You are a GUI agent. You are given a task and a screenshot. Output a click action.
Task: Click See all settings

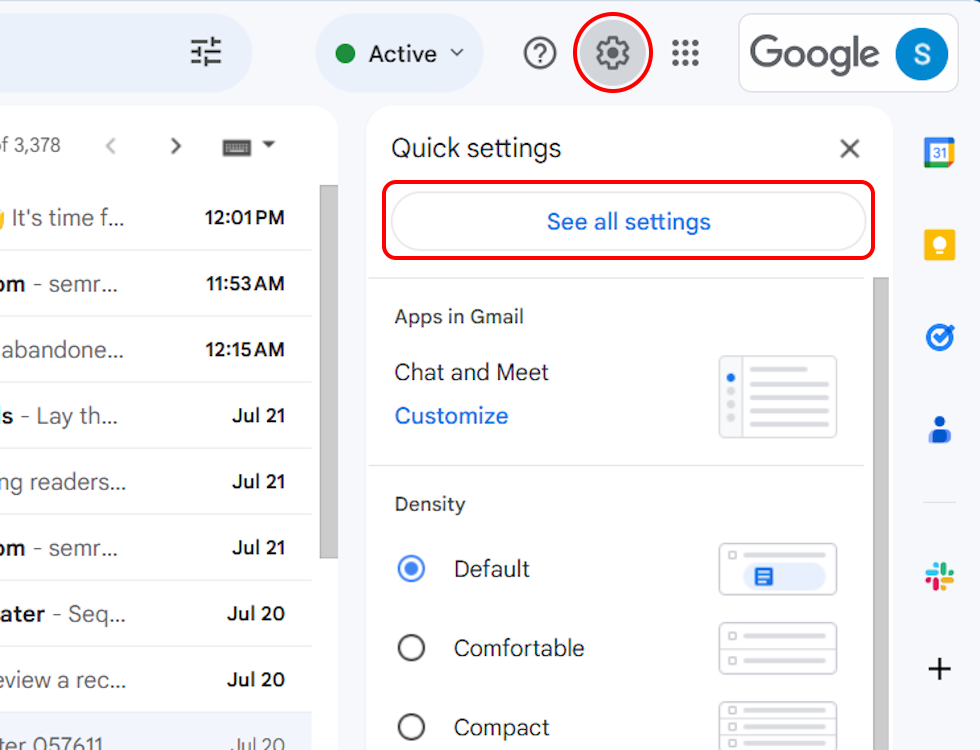click(x=628, y=221)
